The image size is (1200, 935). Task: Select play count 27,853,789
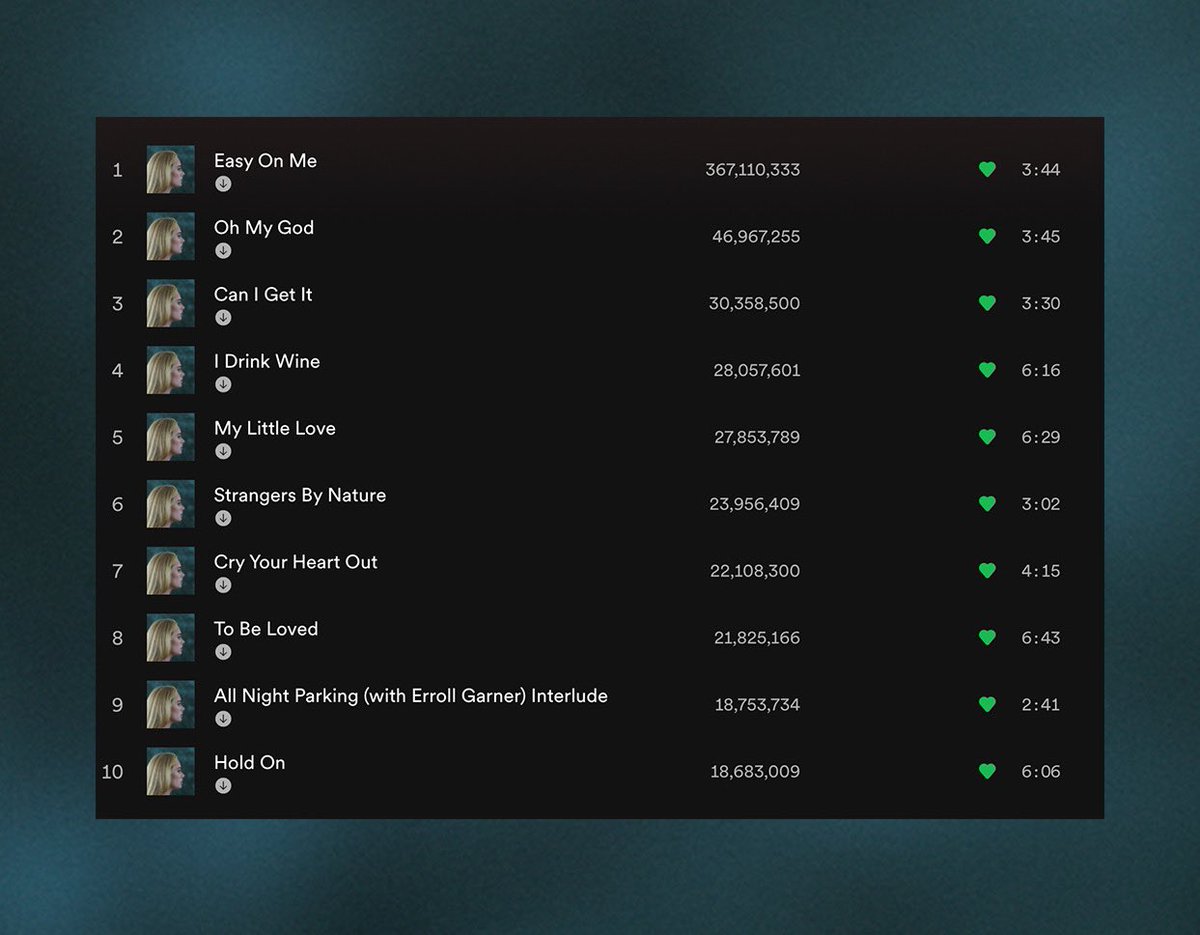(757, 438)
